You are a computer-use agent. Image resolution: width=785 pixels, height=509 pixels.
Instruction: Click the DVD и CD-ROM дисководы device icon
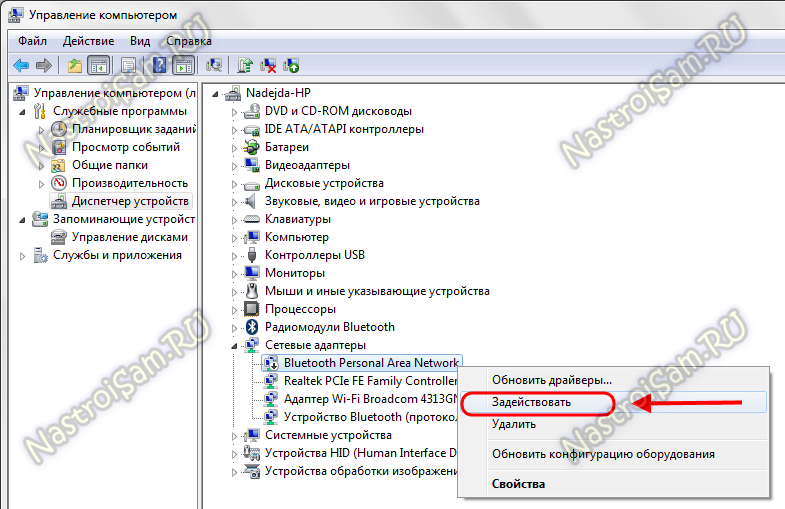252,111
